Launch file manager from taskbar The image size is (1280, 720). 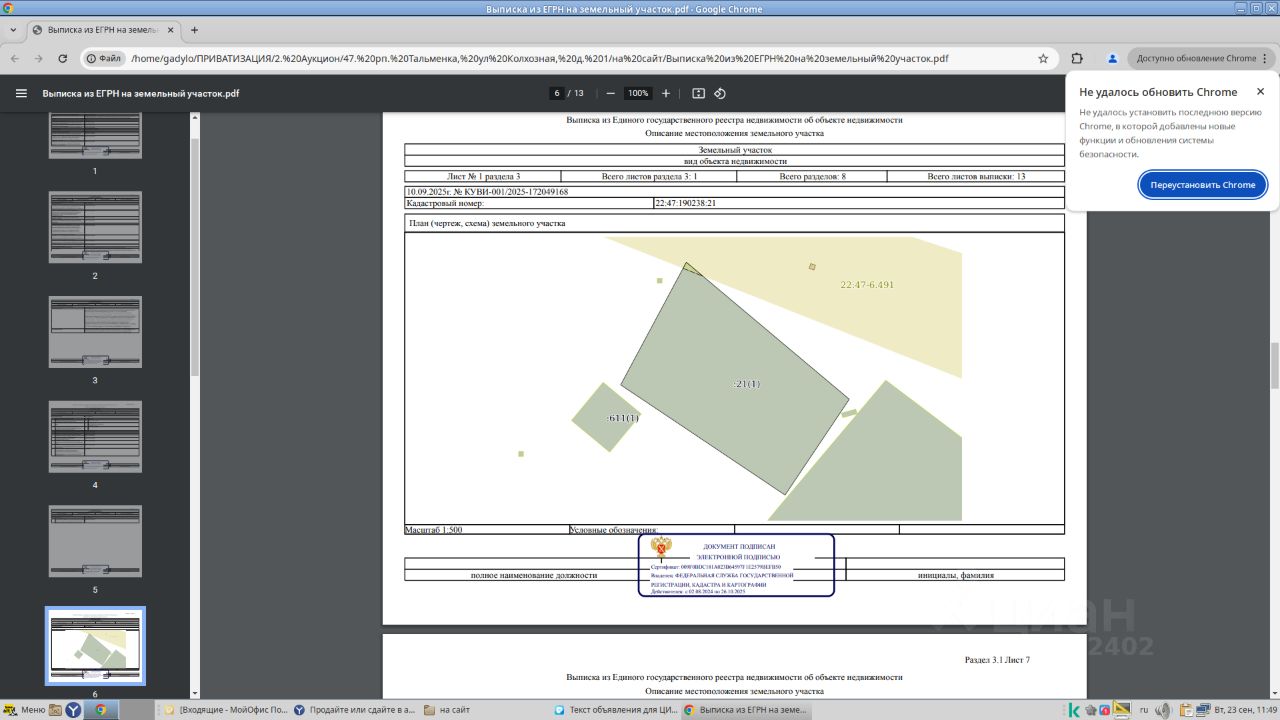55,710
